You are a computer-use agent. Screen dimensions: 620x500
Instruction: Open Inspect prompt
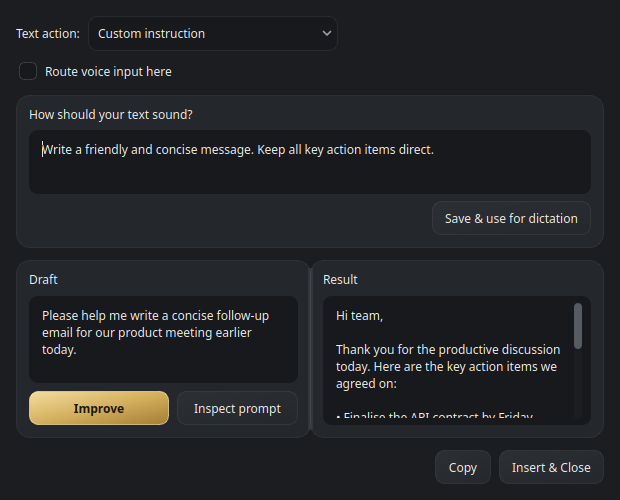coord(237,408)
